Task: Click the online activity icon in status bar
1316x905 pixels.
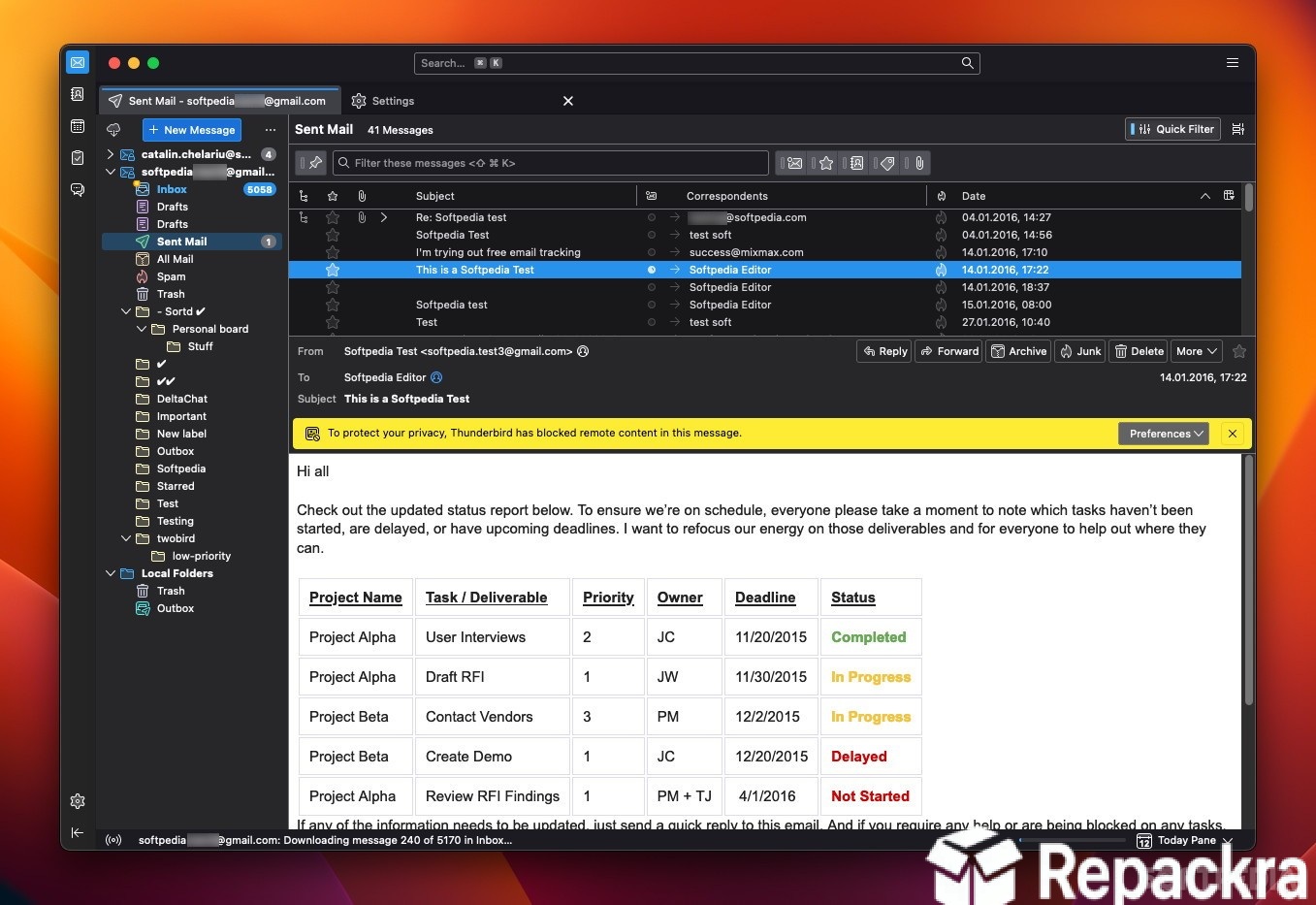Action: click(113, 840)
